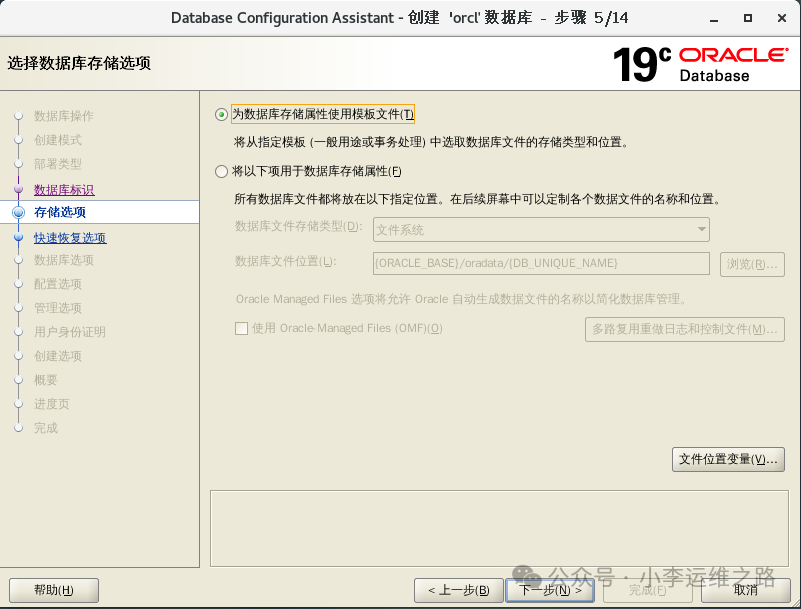Click the 部署类型 step label
Viewport: 801px width, 609px height.
pyautogui.click(x=58, y=164)
